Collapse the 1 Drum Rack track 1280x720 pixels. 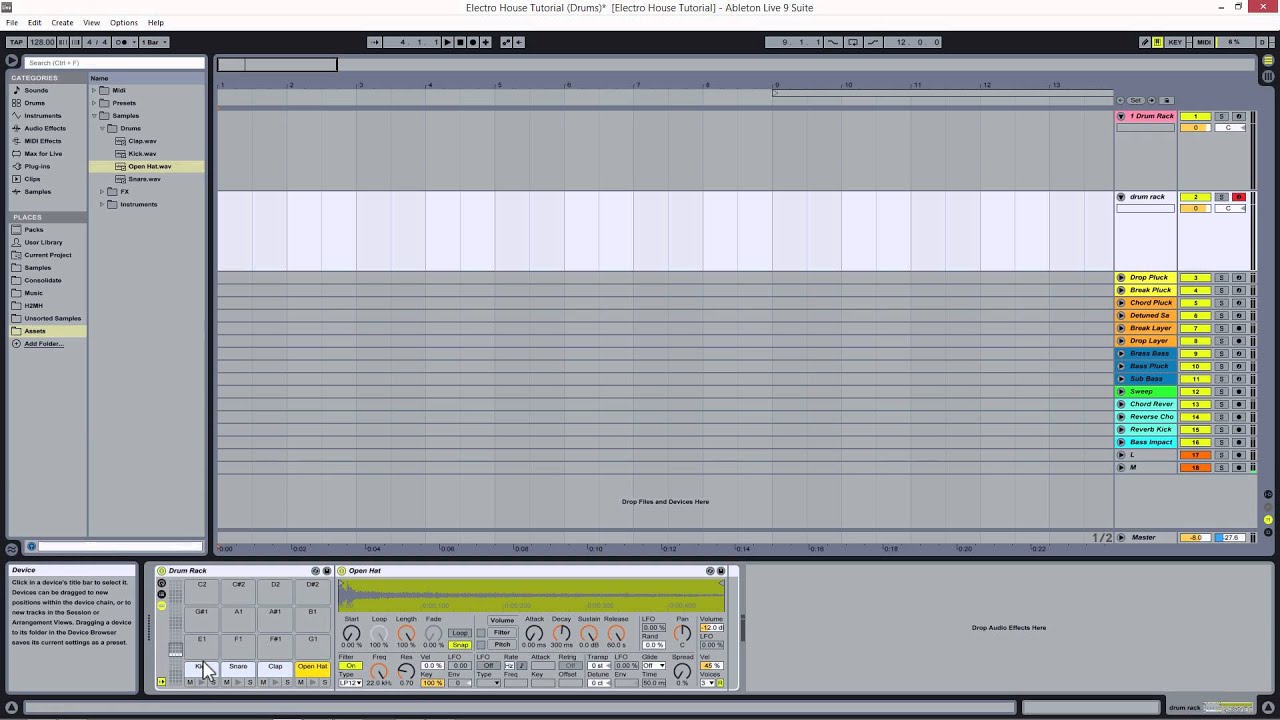point(1121,116)
